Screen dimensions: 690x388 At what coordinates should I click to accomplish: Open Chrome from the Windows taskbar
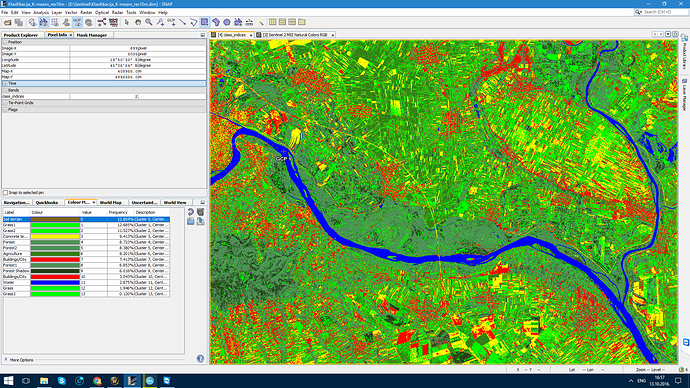coord(97,381)
